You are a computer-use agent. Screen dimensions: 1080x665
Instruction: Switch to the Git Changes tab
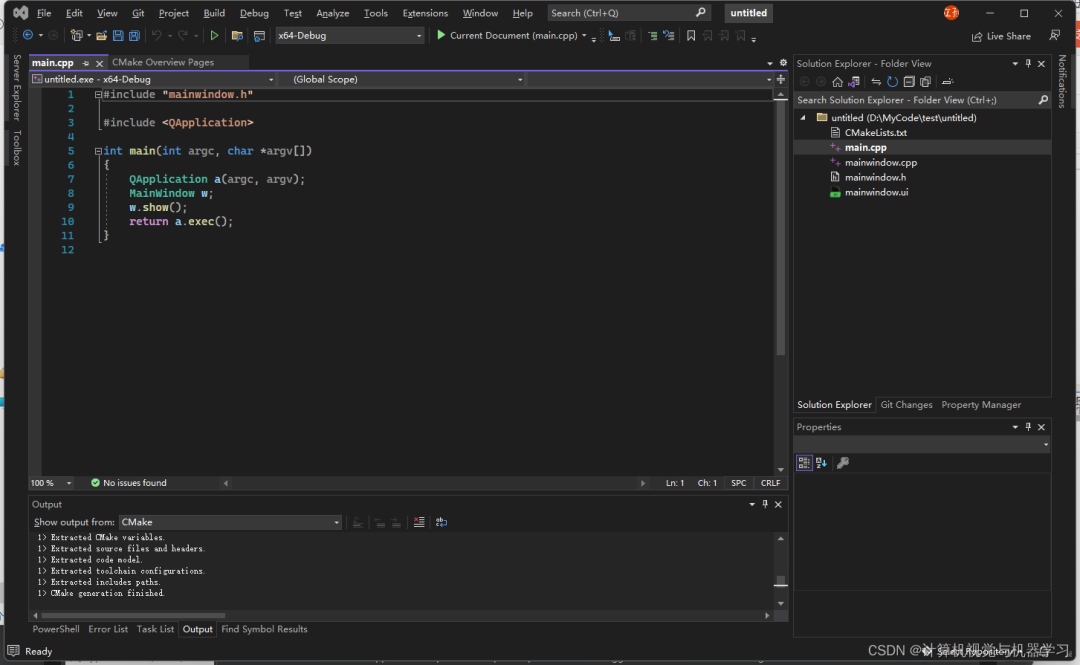point(906,405)
